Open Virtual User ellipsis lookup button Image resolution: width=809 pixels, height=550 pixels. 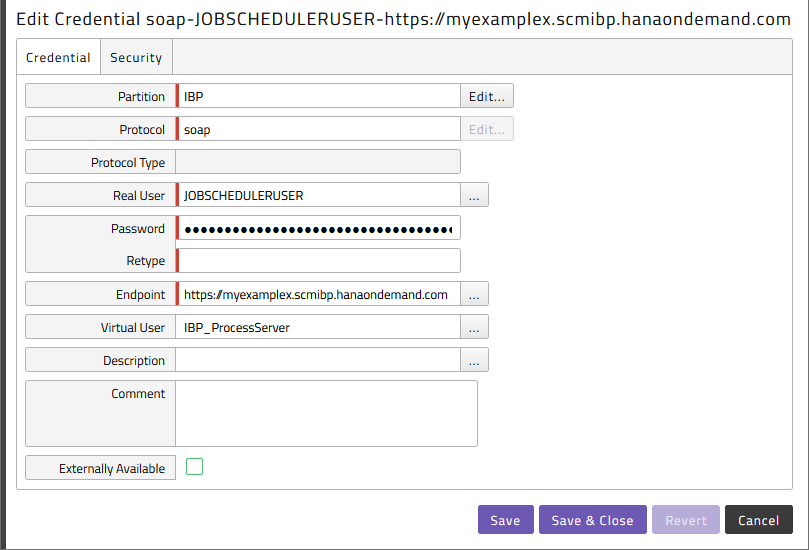[x=474, y=327]
